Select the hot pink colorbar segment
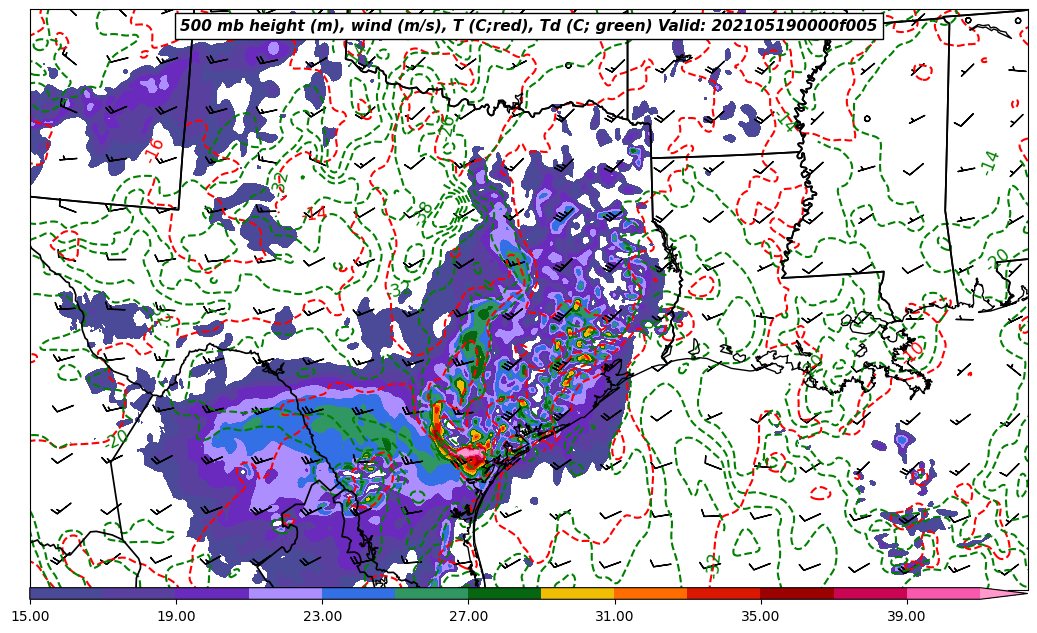This screenshot has height=633, width=1037. point(942,593)
